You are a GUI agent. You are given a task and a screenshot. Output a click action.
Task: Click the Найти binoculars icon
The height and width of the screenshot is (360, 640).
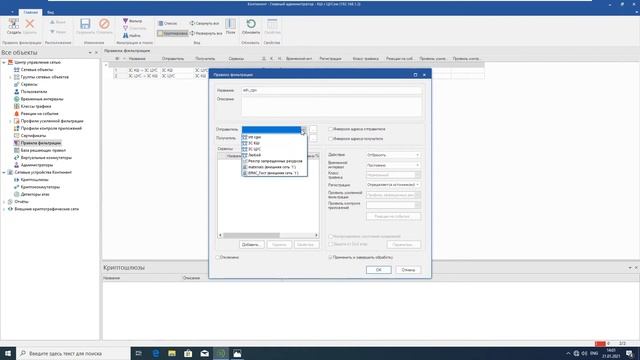click(125, 36)
